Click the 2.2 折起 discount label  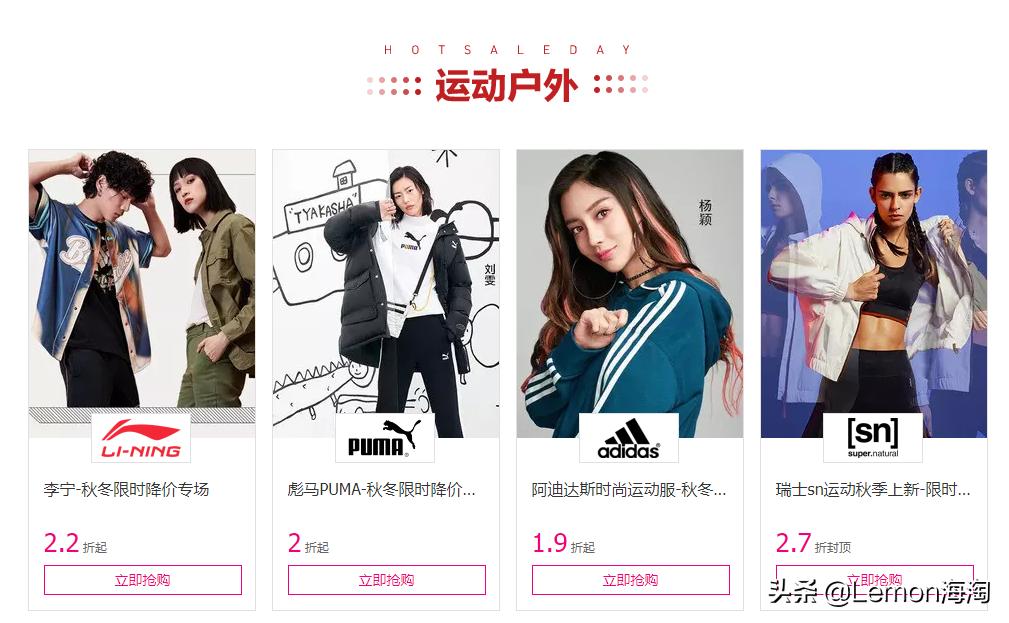(x=75, y=544)
